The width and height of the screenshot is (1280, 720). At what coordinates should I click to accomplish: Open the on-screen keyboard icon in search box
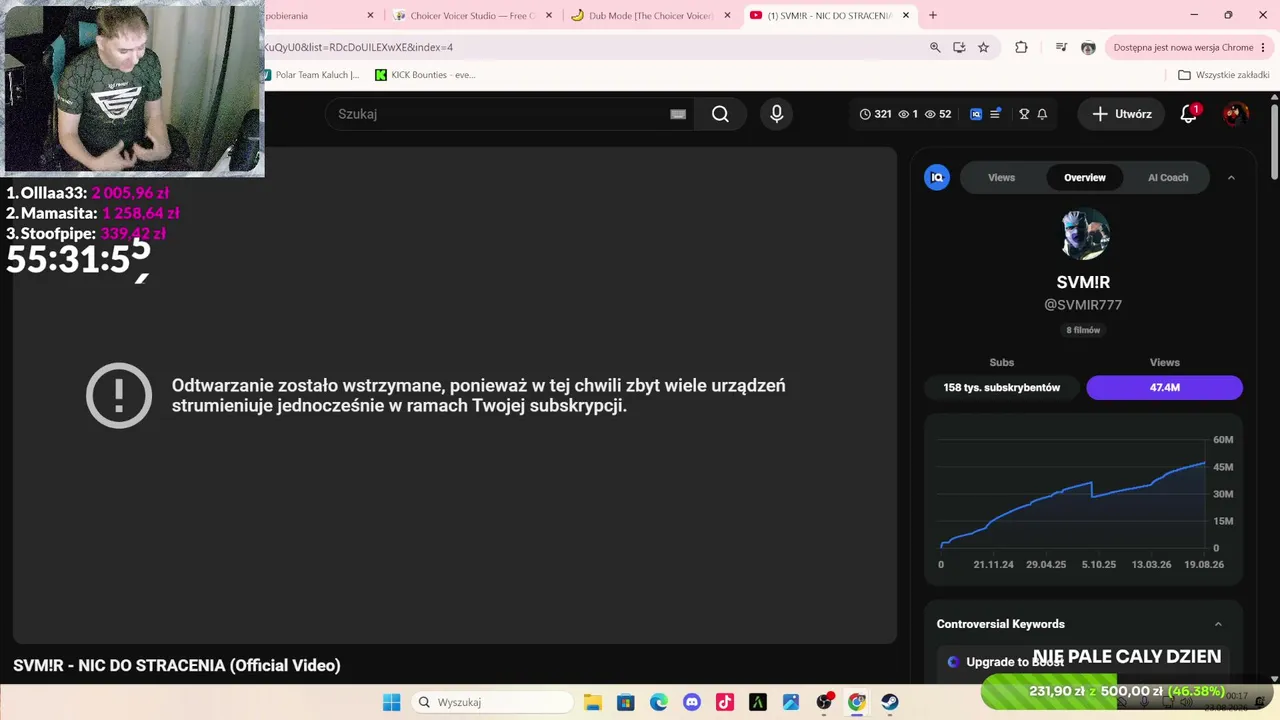tap(678, 114)
